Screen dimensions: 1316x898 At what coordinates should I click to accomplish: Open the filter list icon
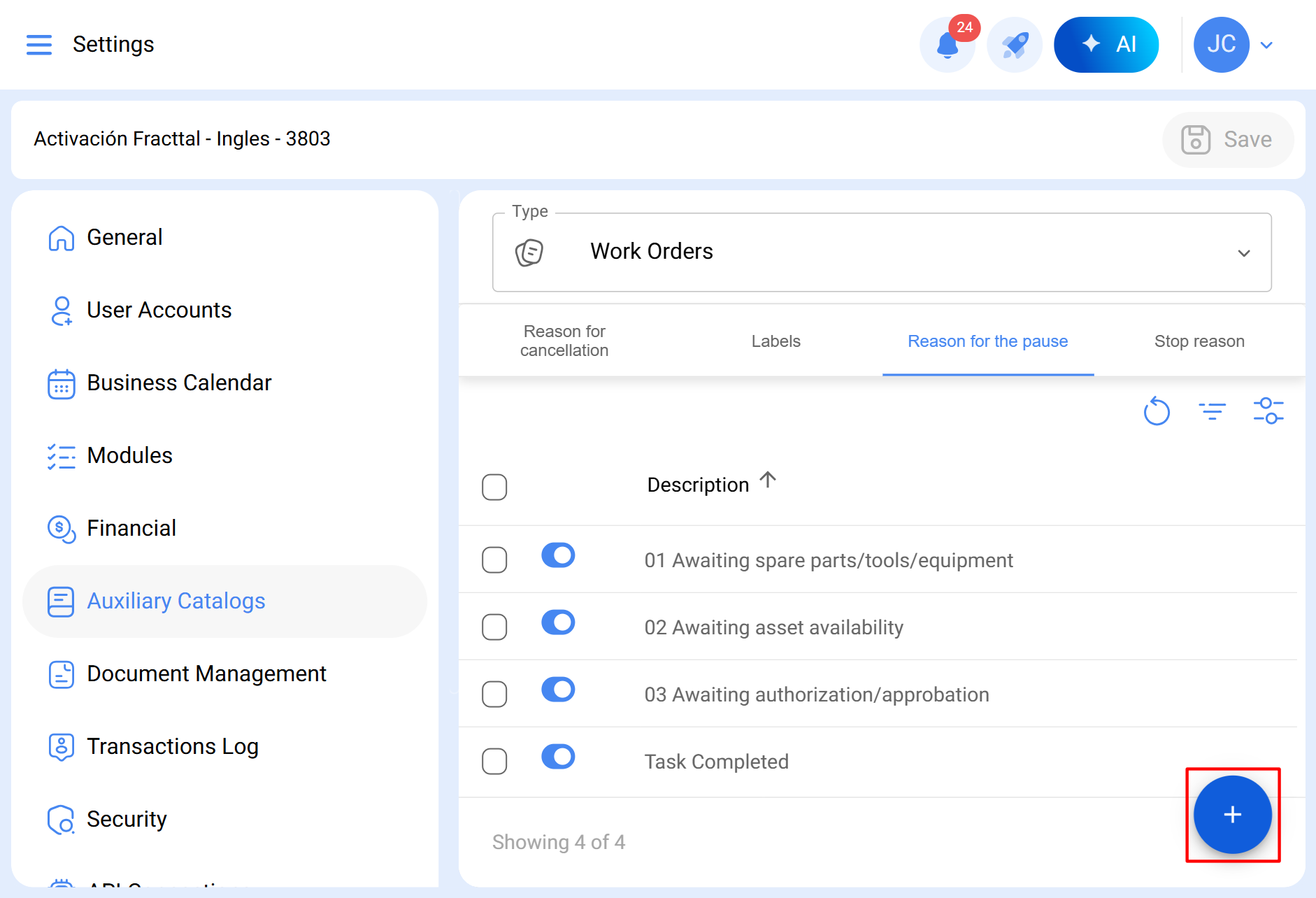point(1212,411)
